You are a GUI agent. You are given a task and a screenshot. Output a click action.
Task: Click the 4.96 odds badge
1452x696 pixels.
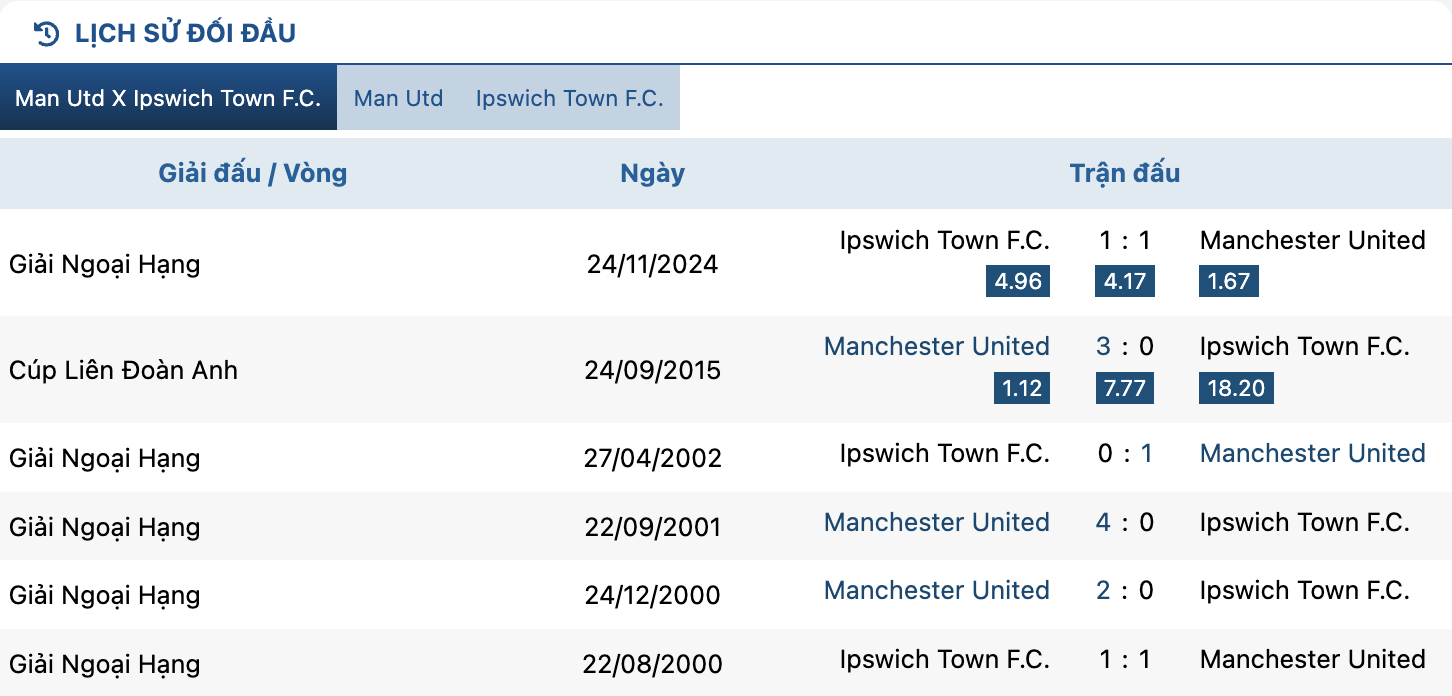[x=1018, y=281]
